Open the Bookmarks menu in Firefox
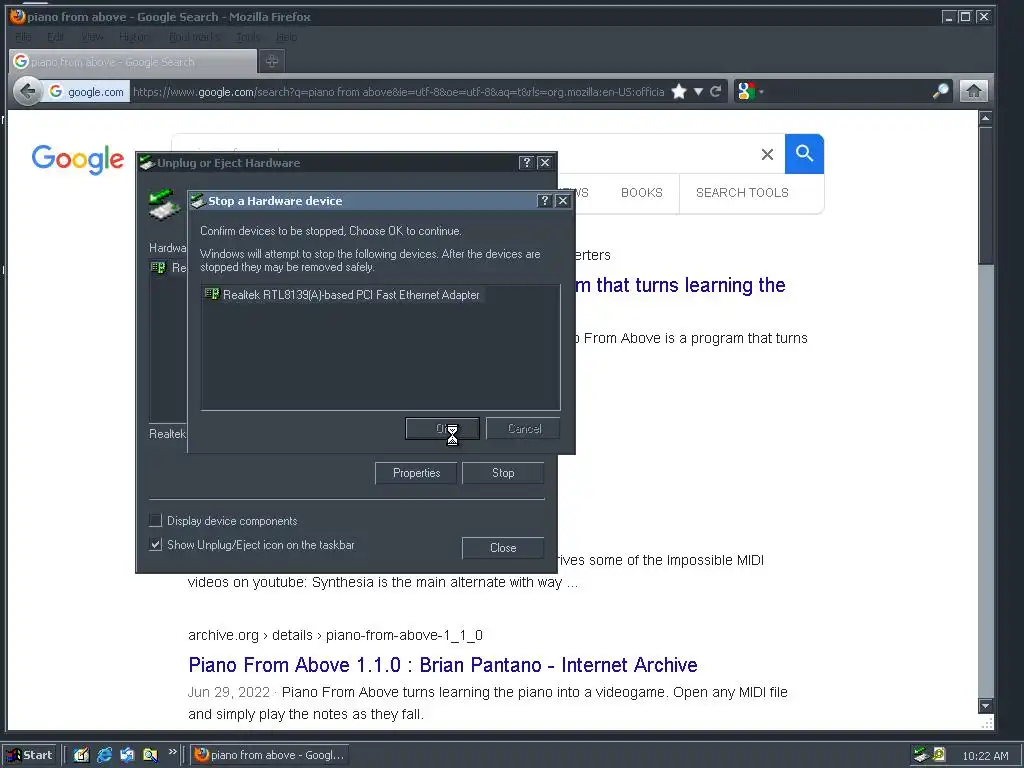 (x=194, y=37)
